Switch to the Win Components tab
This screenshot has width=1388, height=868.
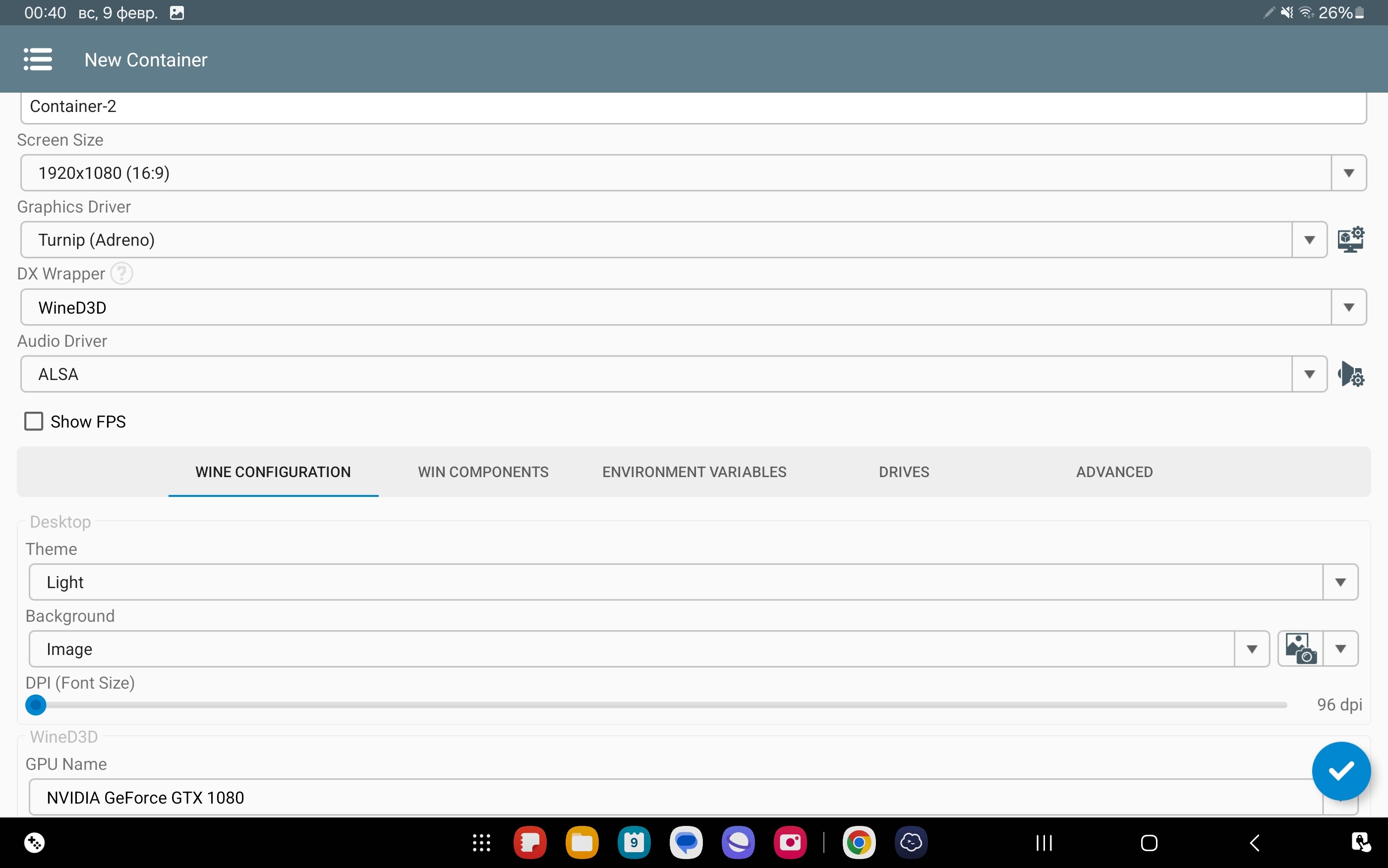[483, 472]
